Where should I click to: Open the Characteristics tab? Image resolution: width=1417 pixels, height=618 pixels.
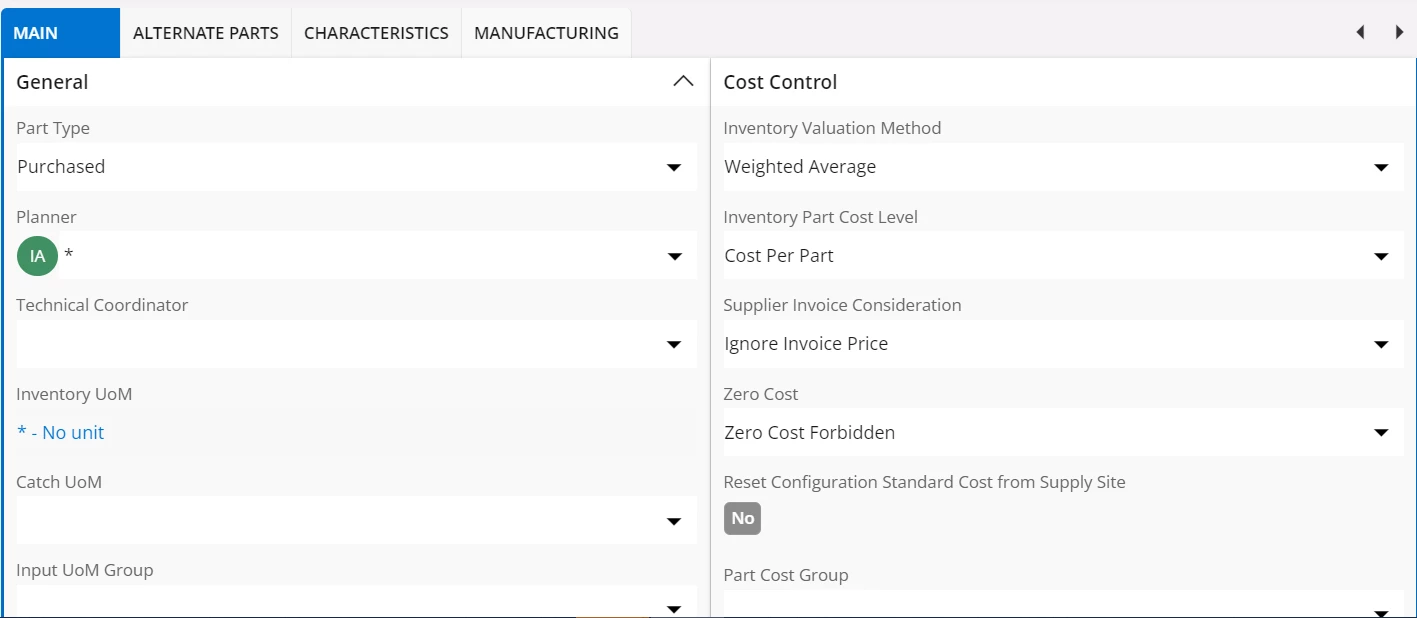[x=376, y=33]
